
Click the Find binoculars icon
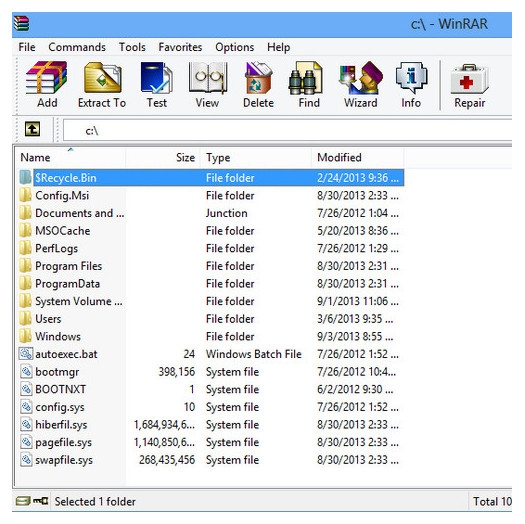tap(305, 78)
